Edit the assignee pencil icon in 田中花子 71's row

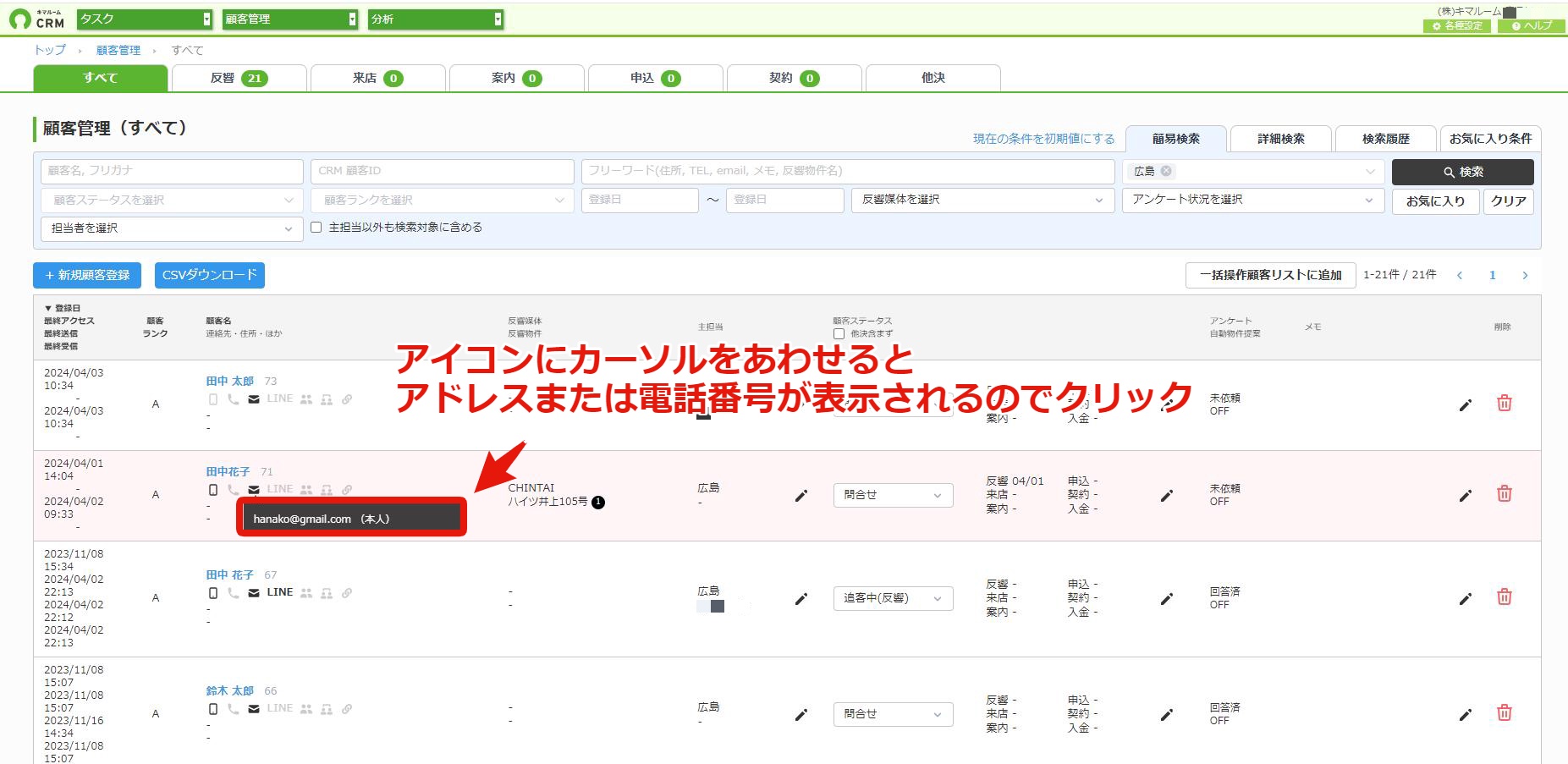801,495
